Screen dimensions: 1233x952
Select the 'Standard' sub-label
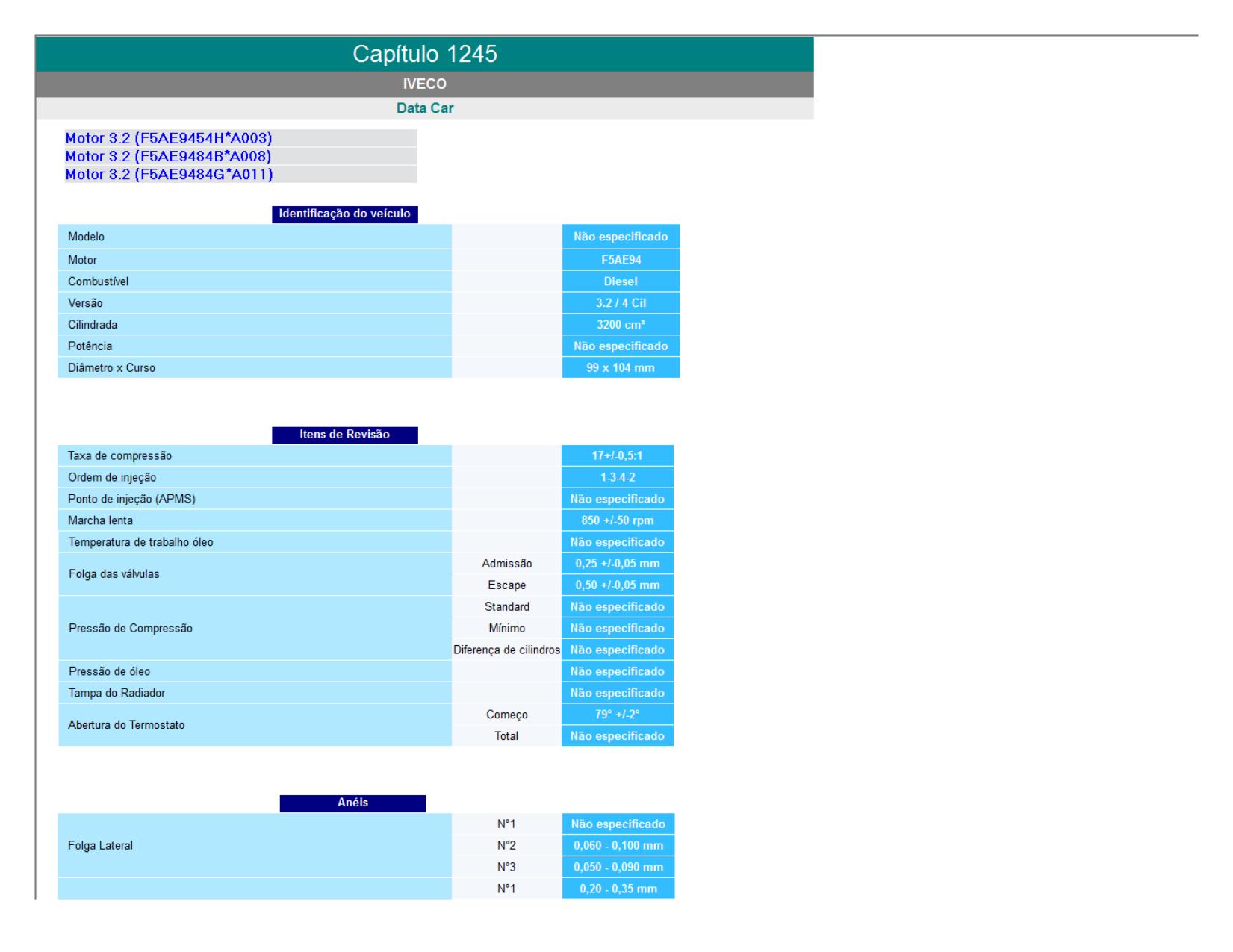(506, 607)
